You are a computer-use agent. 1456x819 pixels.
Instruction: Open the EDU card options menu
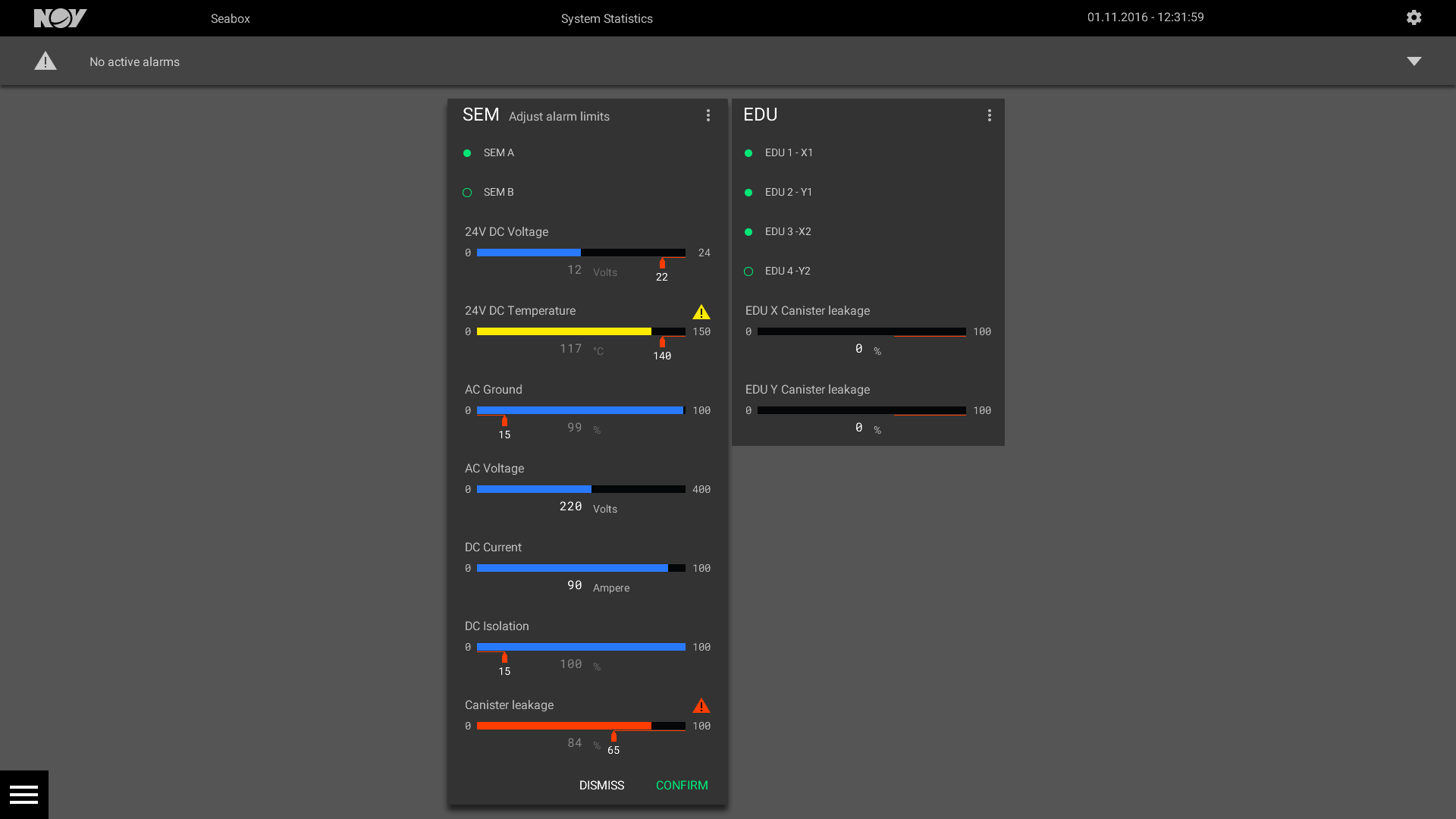pyautogui.click(x=989, y=115)
